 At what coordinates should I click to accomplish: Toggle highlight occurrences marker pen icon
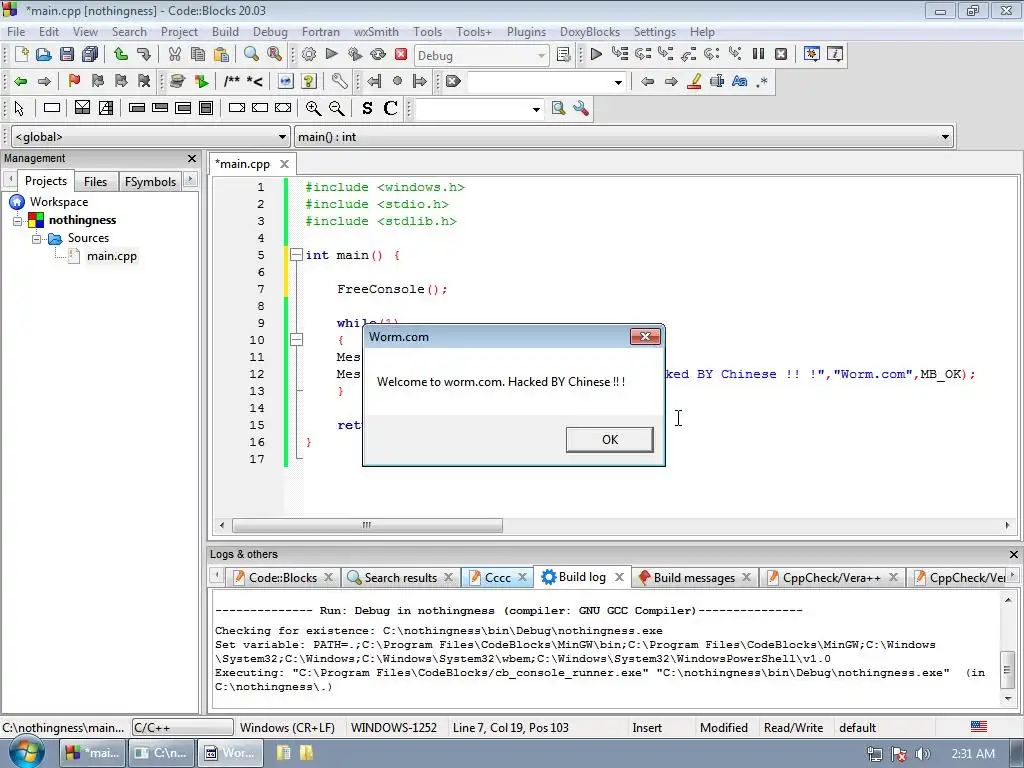(694, 81)
